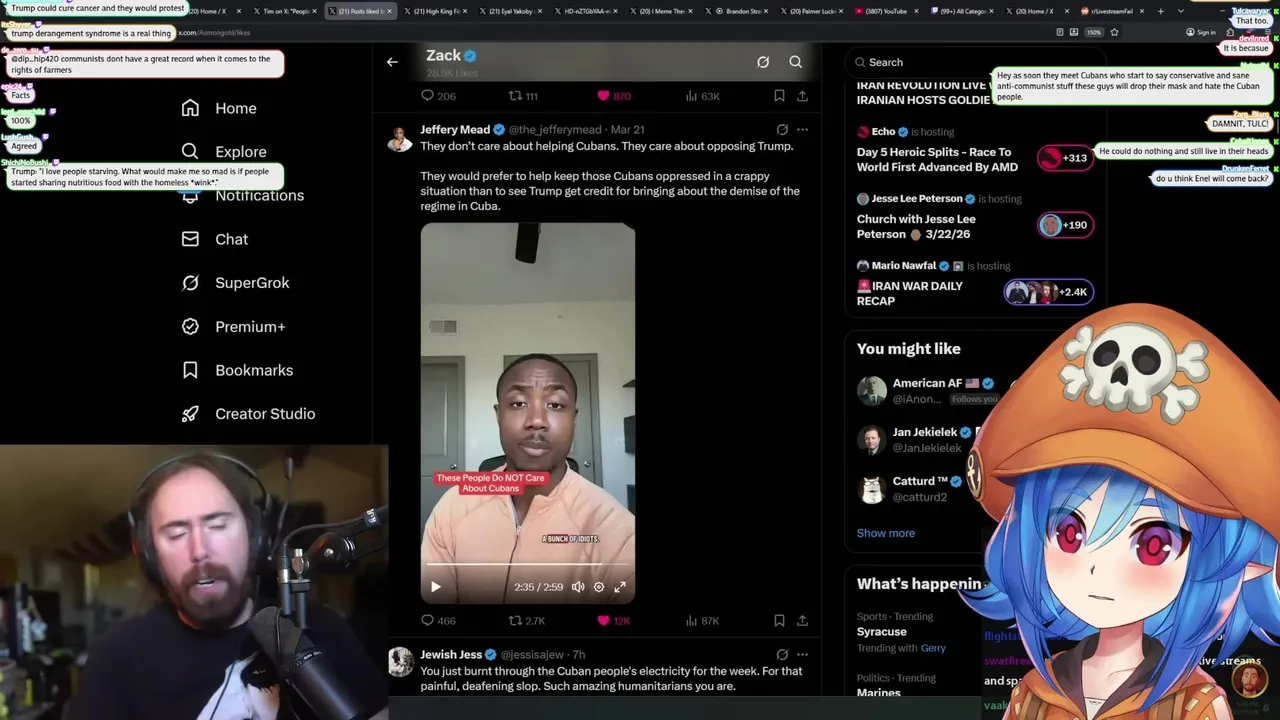Open Gerry link under Syracuse trend

coord(933,648)
